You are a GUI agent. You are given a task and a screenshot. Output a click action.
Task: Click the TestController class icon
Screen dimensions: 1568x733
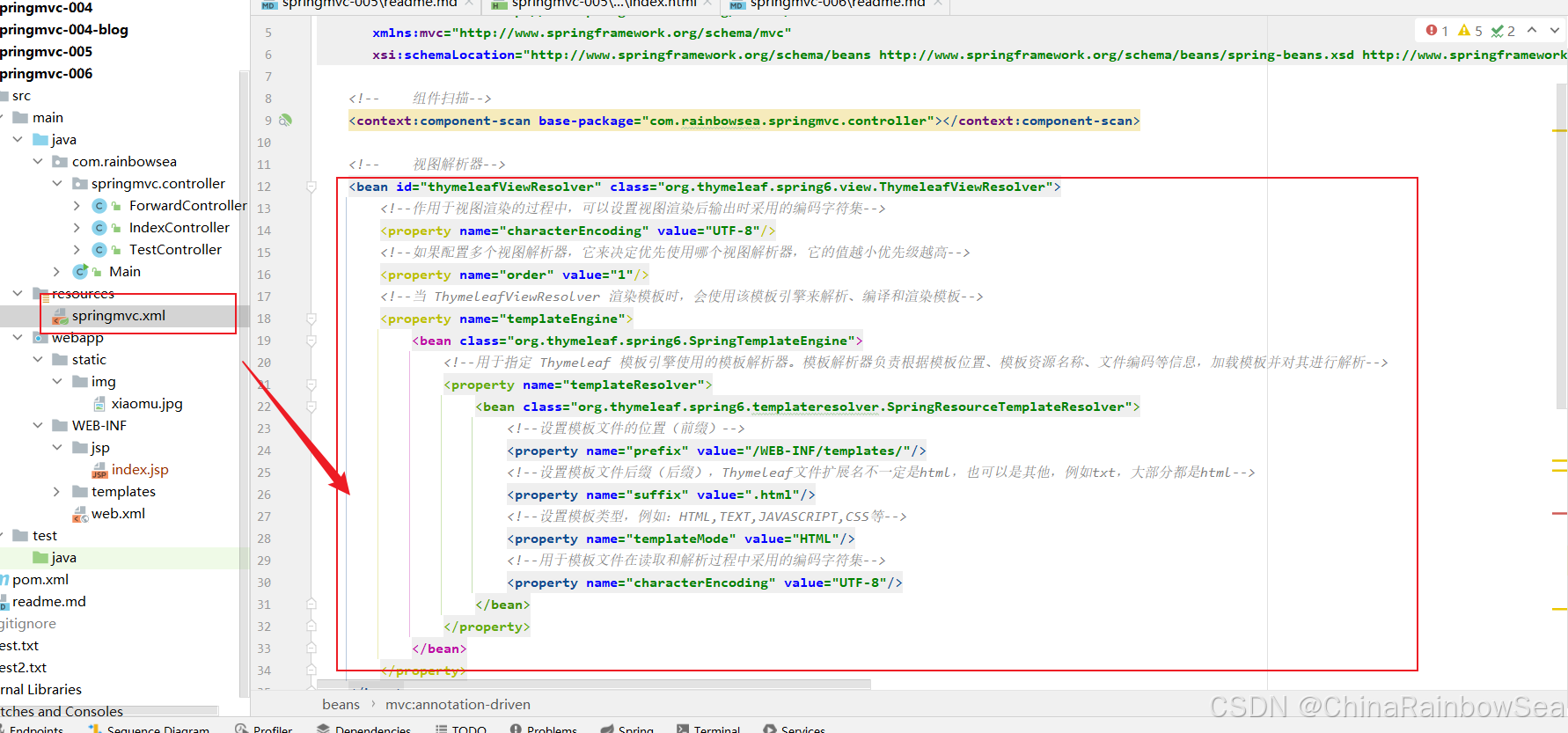point(99,250)
